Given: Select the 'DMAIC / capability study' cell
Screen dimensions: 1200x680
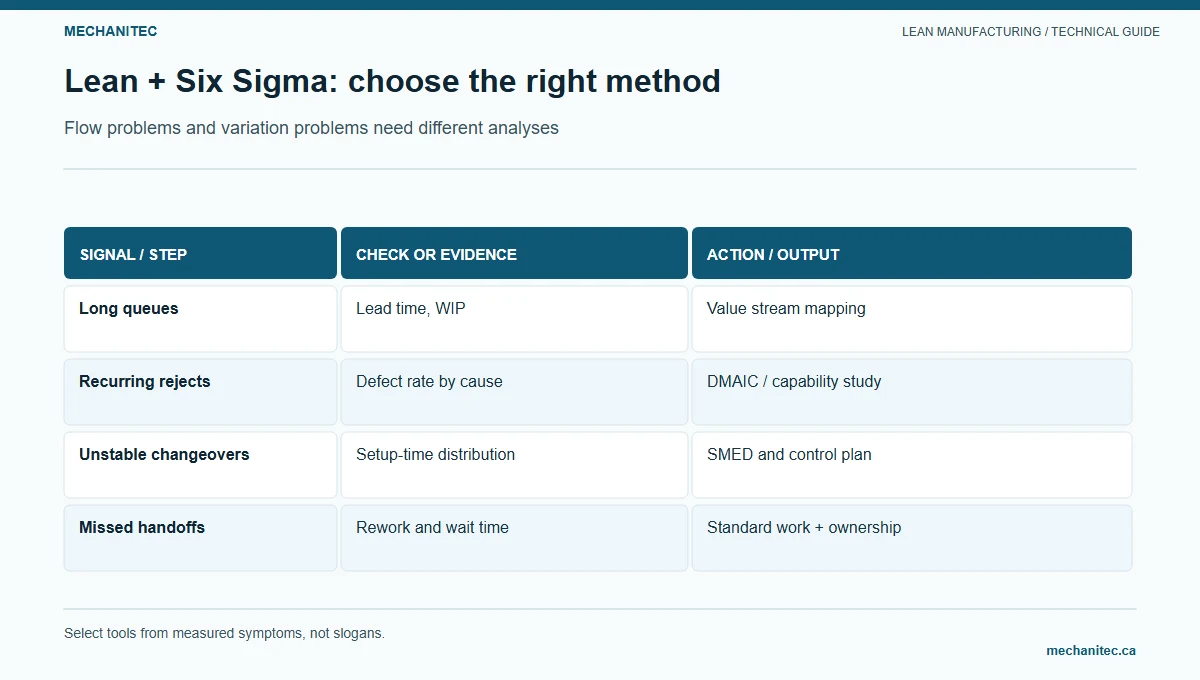Looking at the screenshot, I should tap(912, 392).
